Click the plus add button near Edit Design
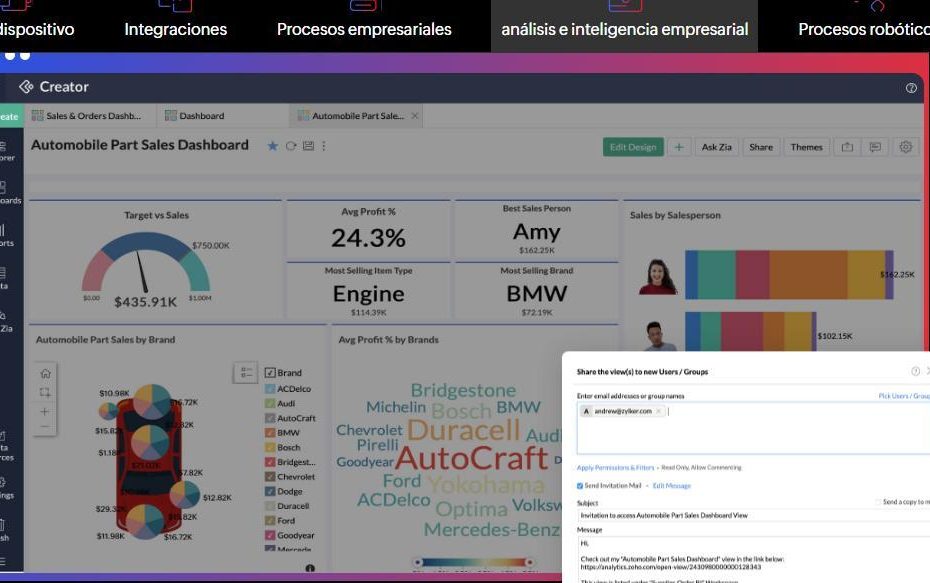 [x=679, y=147]
